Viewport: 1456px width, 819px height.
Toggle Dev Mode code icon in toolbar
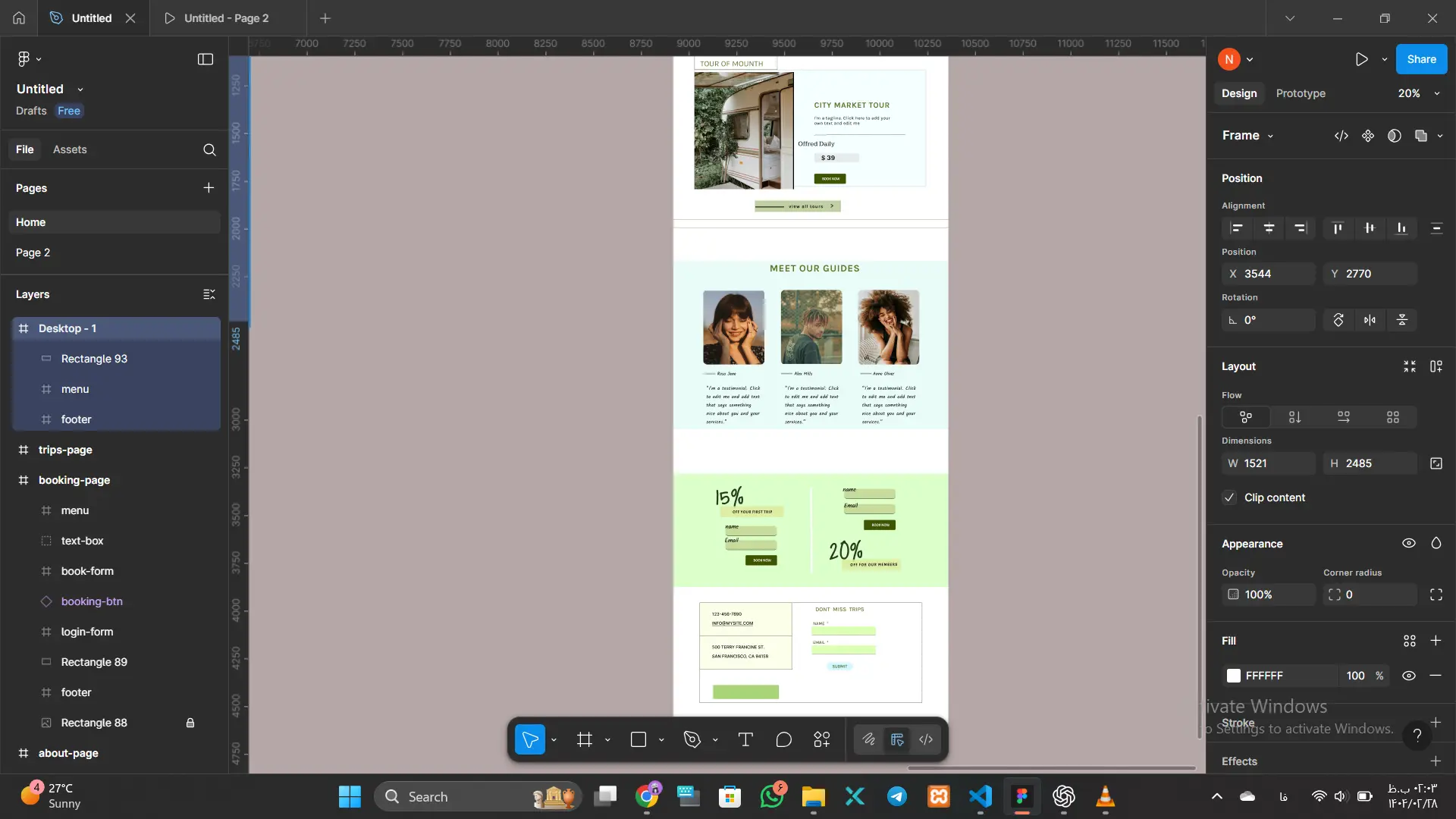pyautogui.click(x=926, y=740)
